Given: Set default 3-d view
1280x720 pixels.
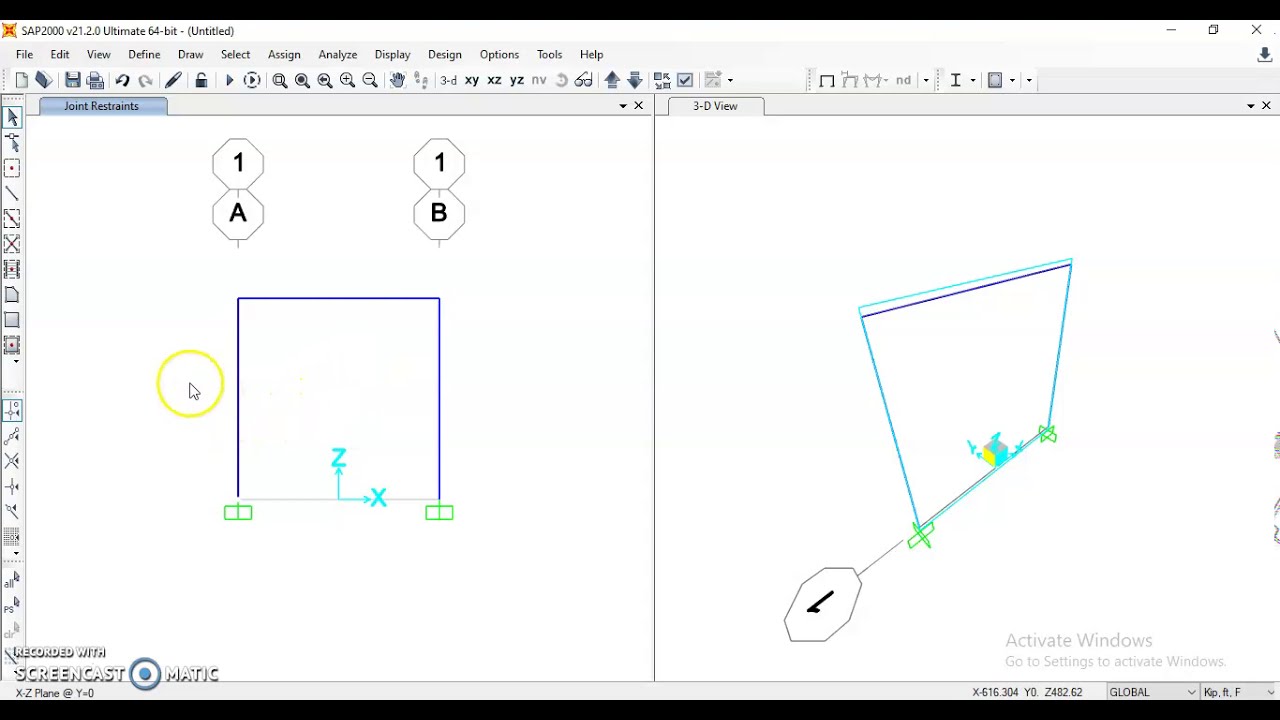Looking at the screenshot, I should tap(449, 80).
